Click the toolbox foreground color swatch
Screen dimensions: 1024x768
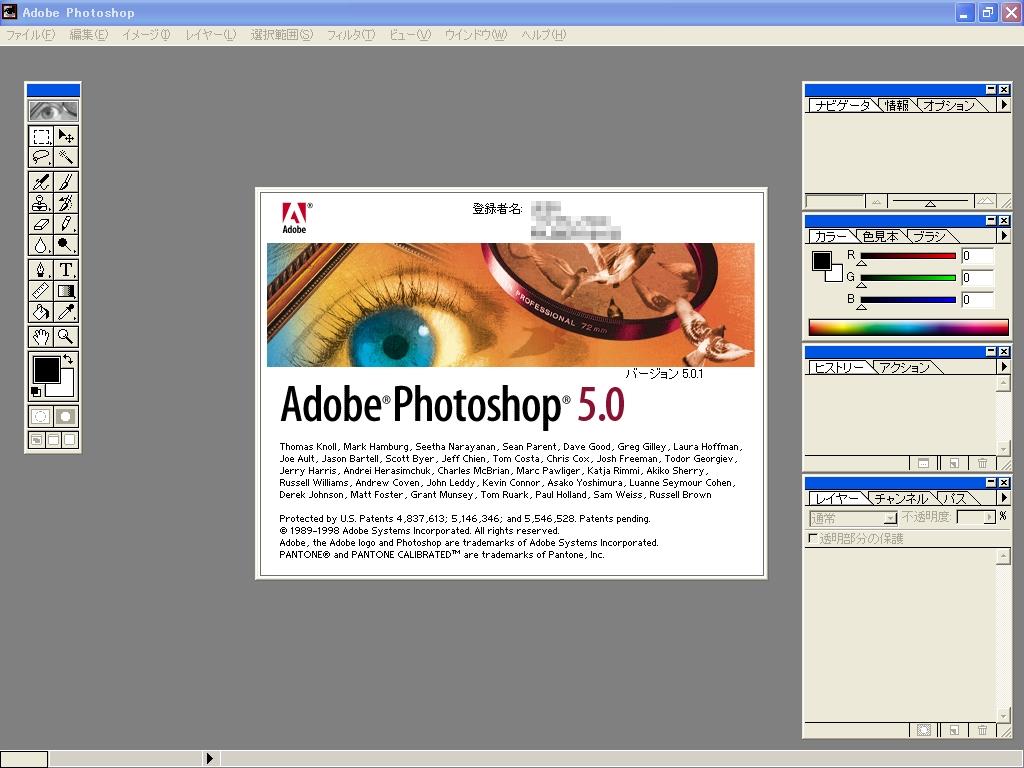click(x=46, y=370)
